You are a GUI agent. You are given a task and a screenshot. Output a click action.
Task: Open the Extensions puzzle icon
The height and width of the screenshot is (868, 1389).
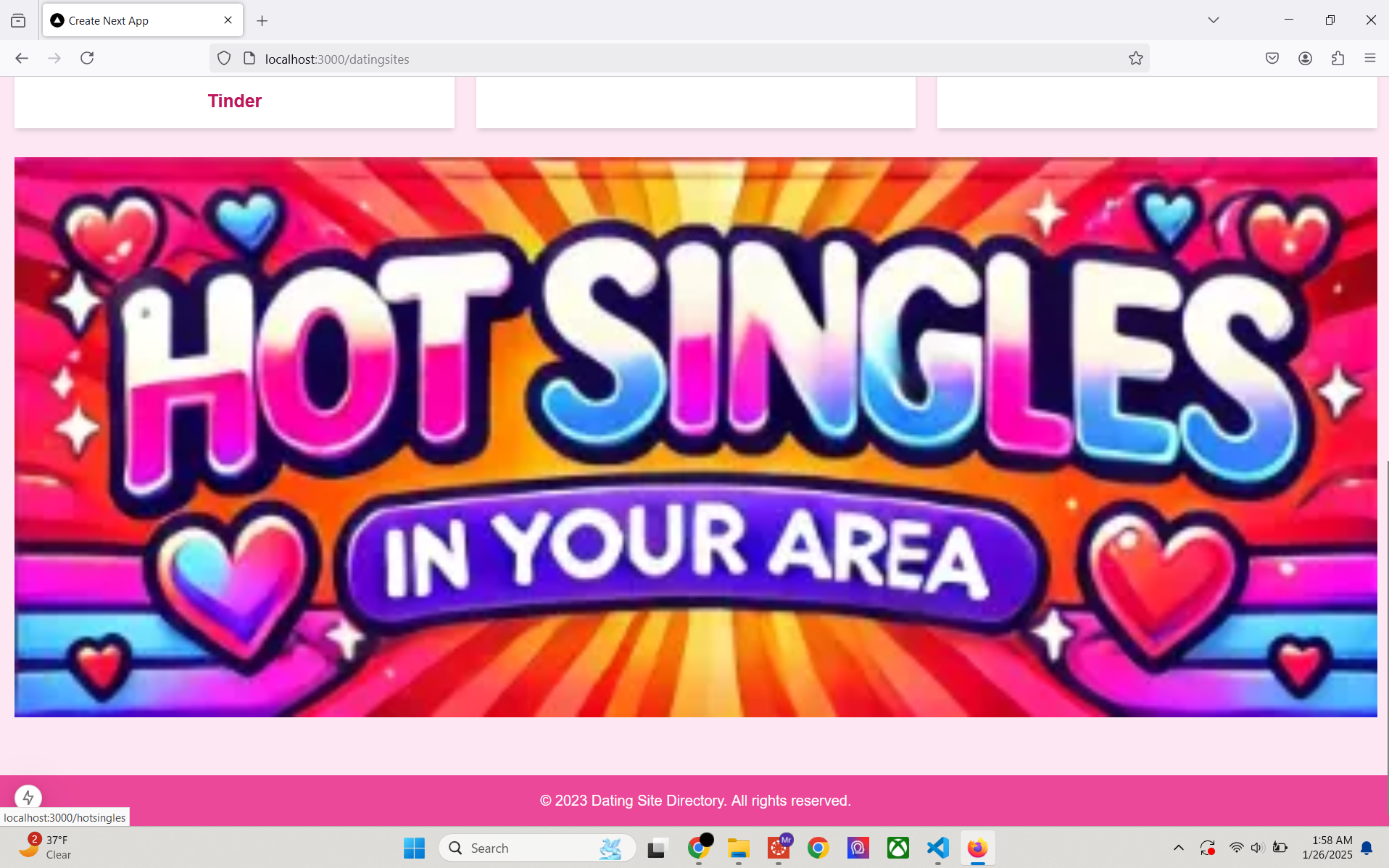pyautogui.click(x=1338, y=59)
